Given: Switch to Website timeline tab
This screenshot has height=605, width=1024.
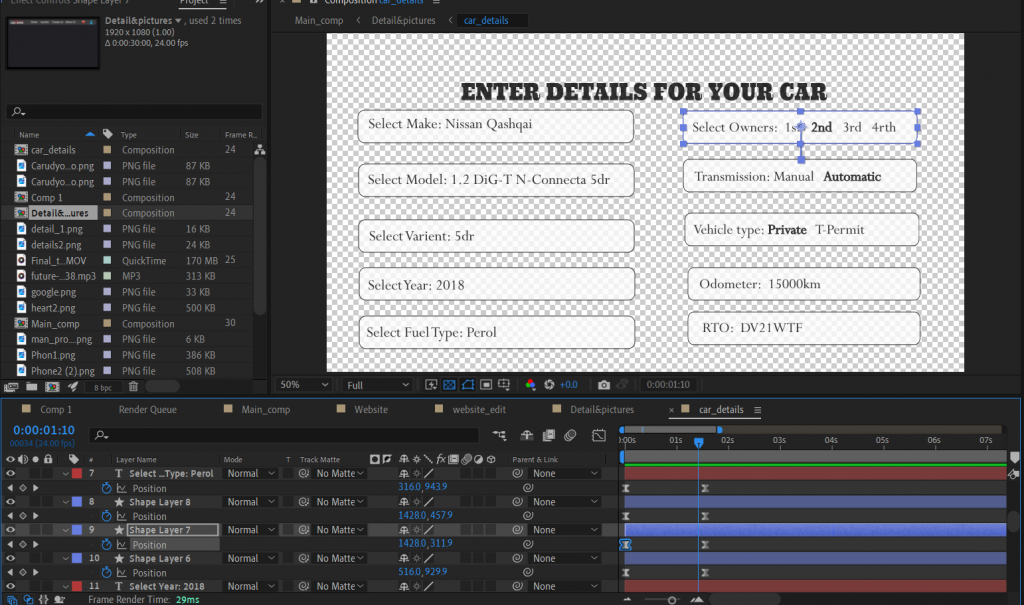Looking at the screenshot, I should point(371,410).
